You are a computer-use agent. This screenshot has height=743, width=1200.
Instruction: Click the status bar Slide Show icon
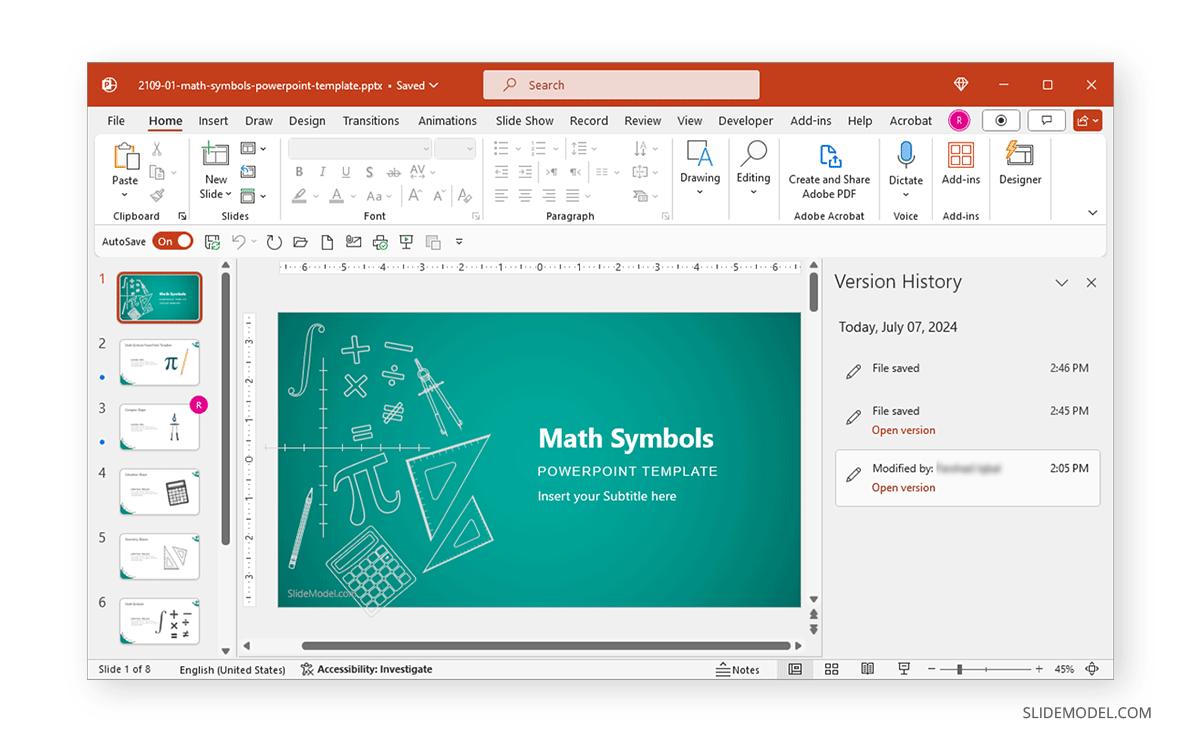pyautogui.click(x=904, y=669)
